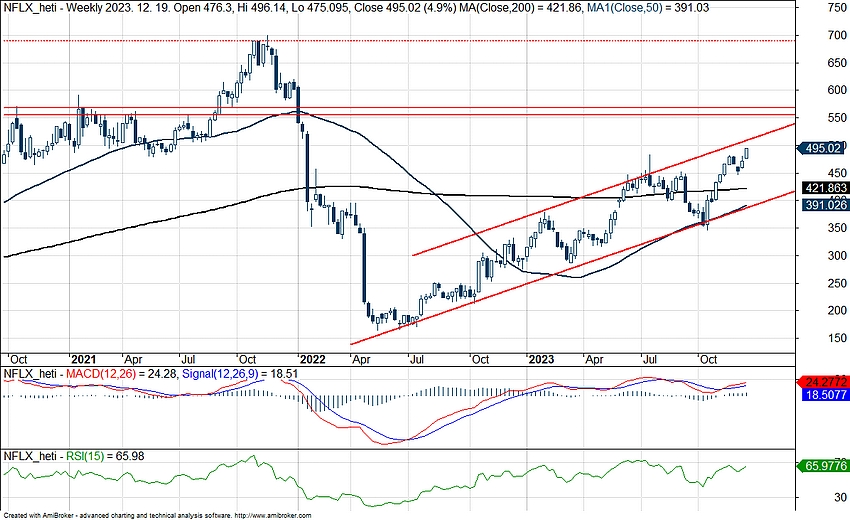Click the green 65.9776 RSI value tag
This screenshot has width=850, height=520.
point(823,465)
